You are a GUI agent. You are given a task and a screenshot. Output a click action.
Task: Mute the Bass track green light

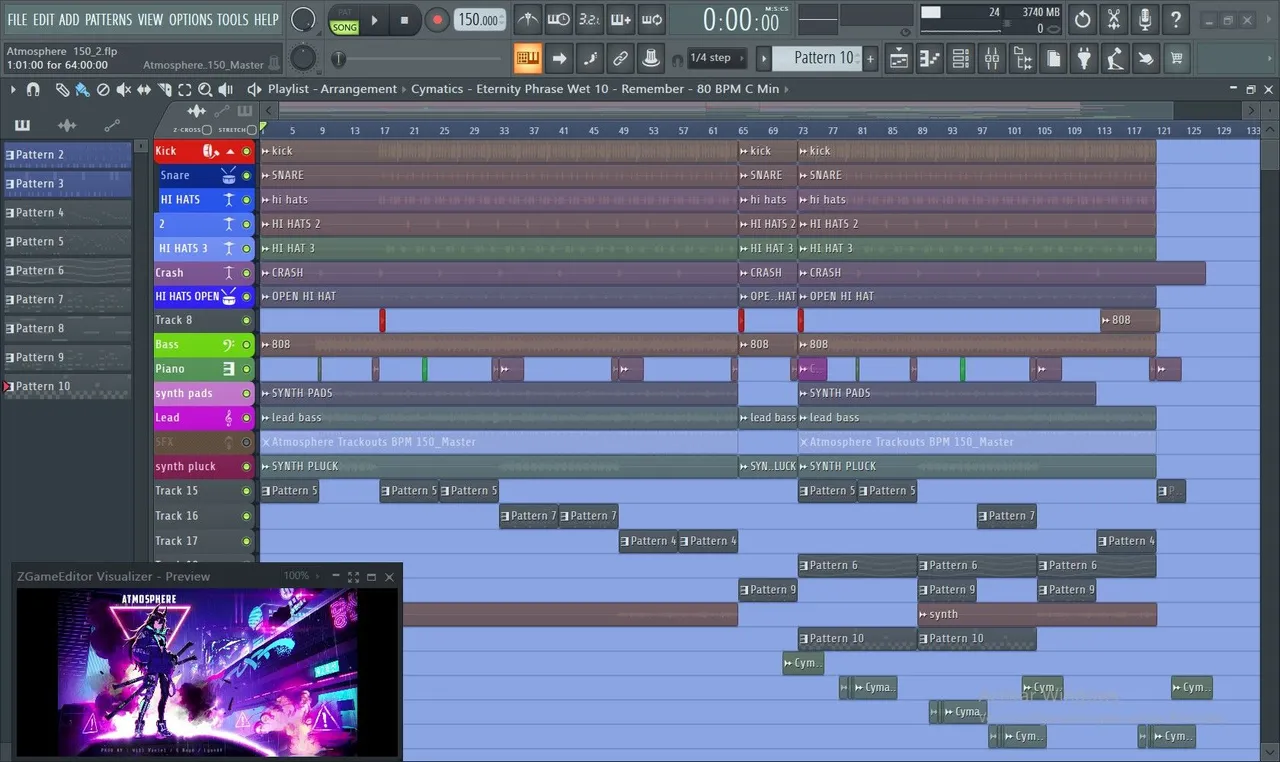click(246, 344)
